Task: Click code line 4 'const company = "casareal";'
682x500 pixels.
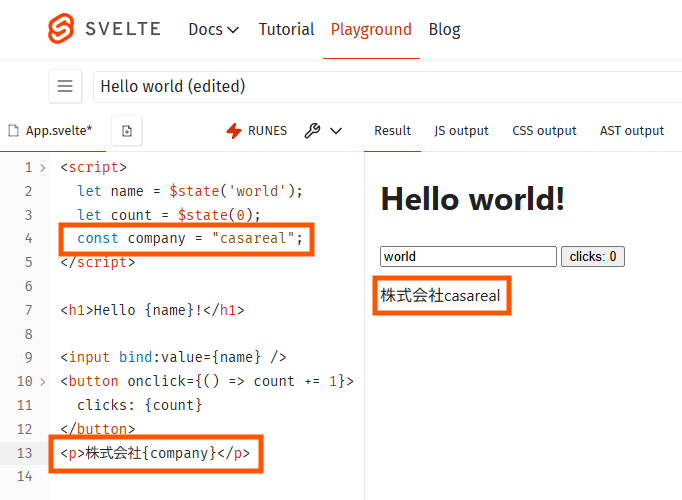Action: coord(190,238)
